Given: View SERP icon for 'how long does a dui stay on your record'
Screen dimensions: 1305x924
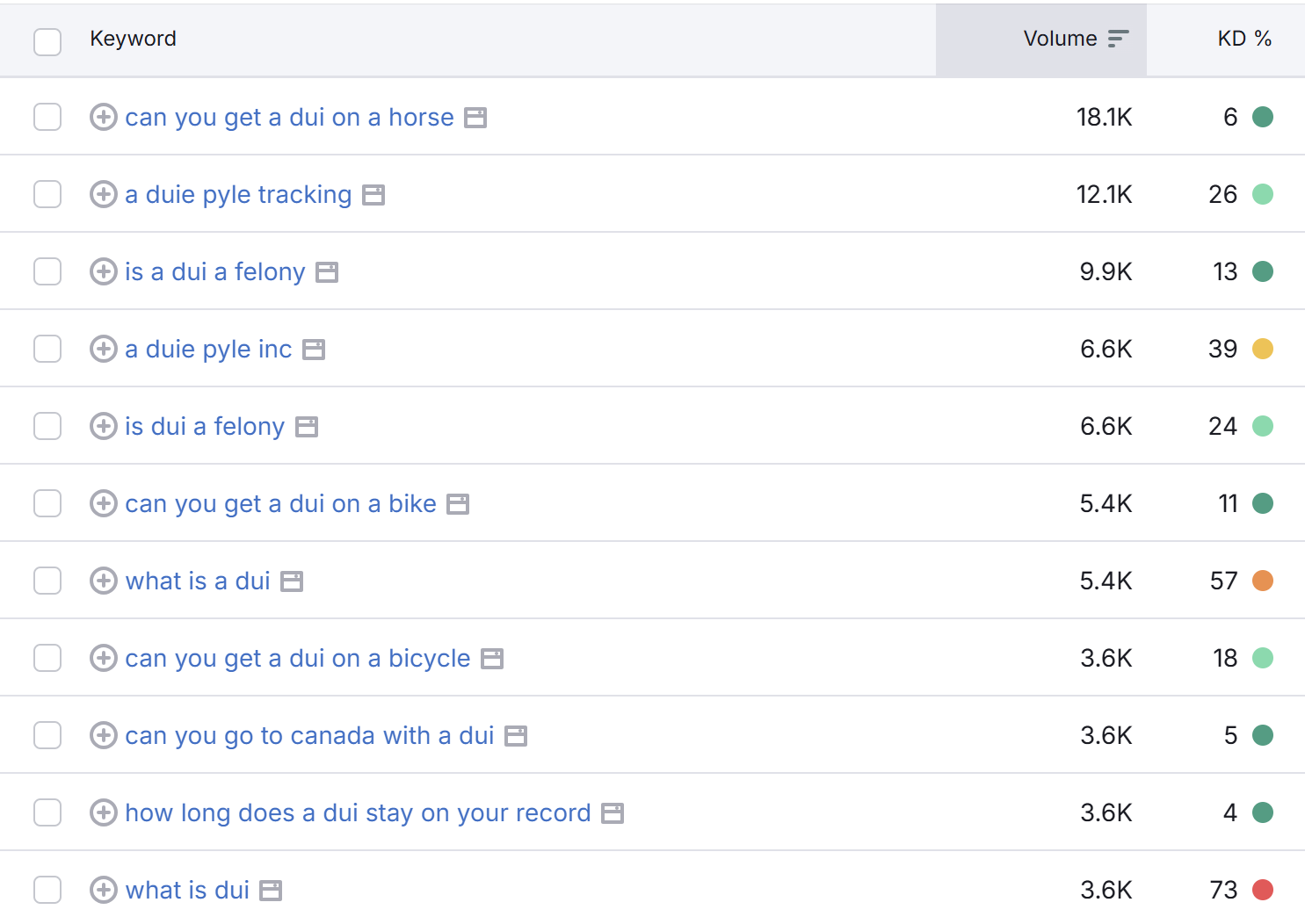Looking at the screenshot, I should coord(613,813).
